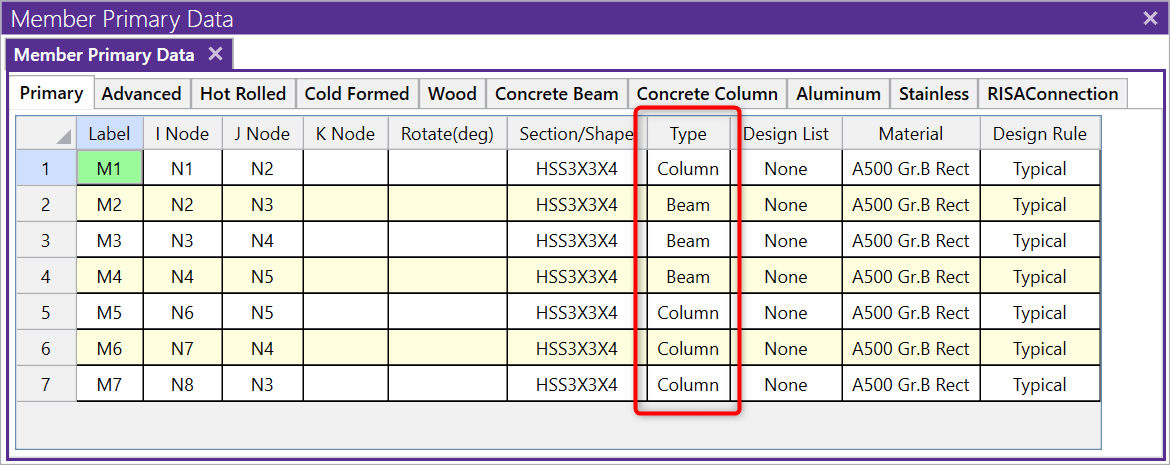Select the M1 label cell
The image size is (1170, 465).
coord(109,169)
